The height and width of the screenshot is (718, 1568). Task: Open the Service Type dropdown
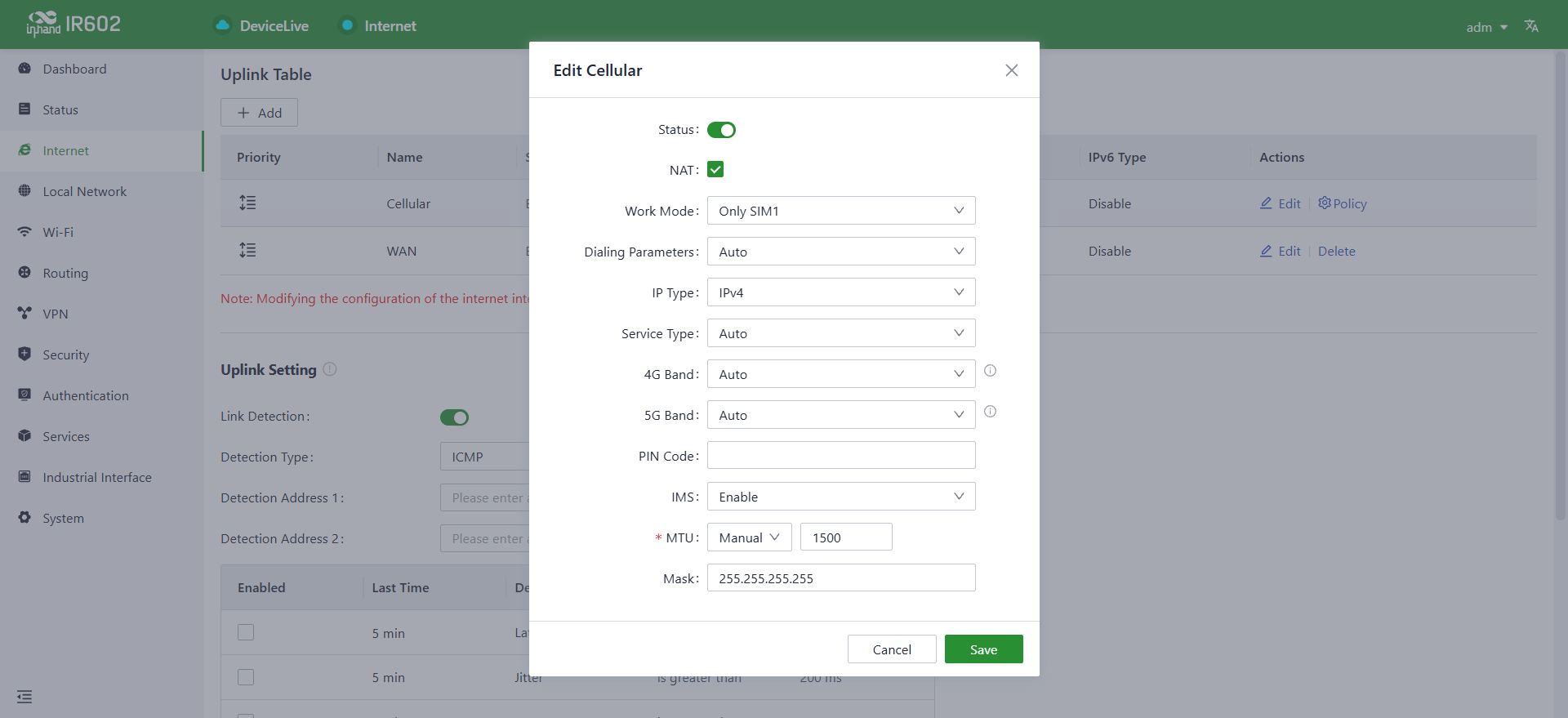[841, 333]
